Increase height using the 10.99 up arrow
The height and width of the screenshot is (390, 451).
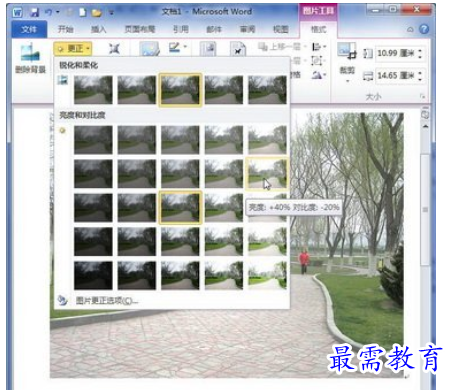tap(420, 50)
